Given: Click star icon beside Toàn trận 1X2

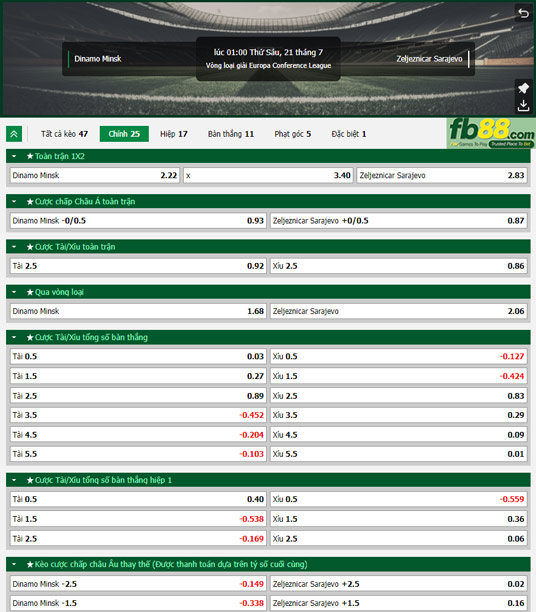Looking at the screenshot, I should [30, 156].
